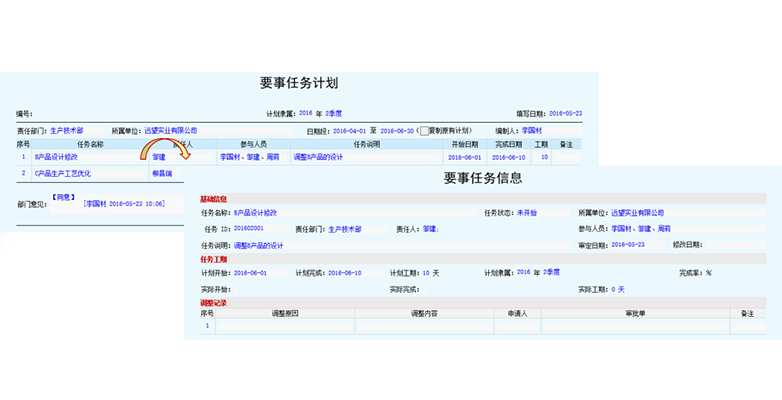Viewport: 782px width, 400px height.
Task: Select the 责任人 邹建 in task info
Action: [431, 229]
